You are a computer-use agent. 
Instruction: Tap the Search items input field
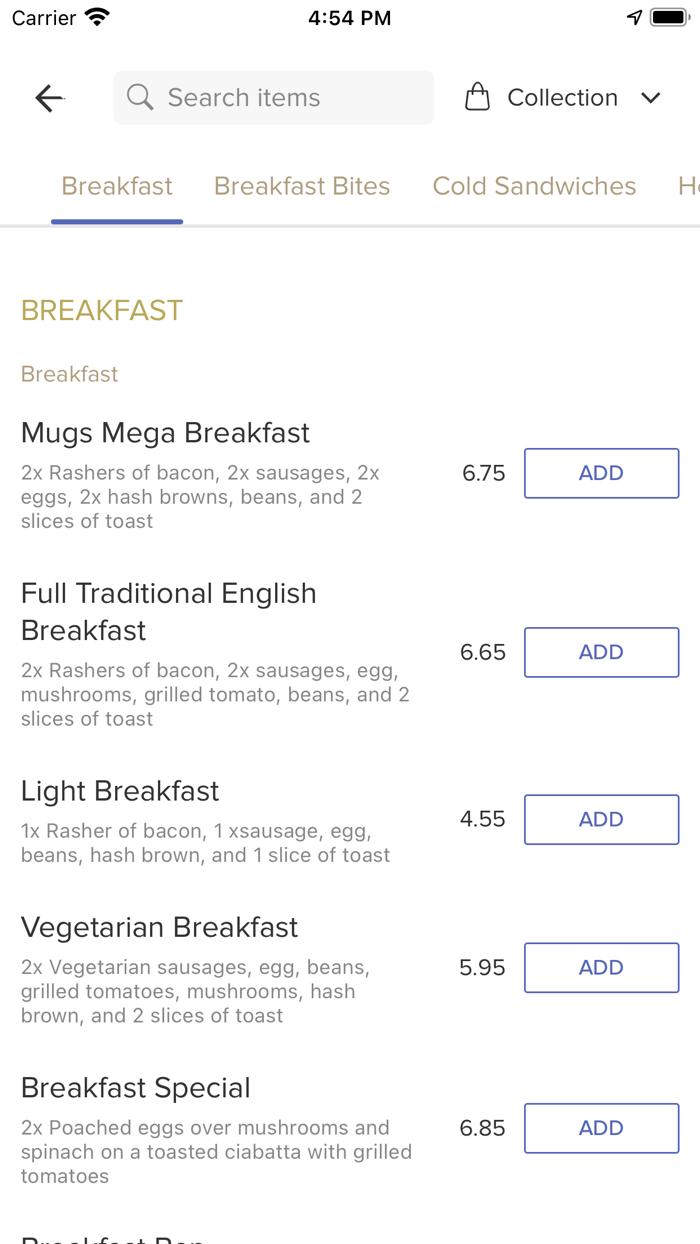tap(273, 97)
